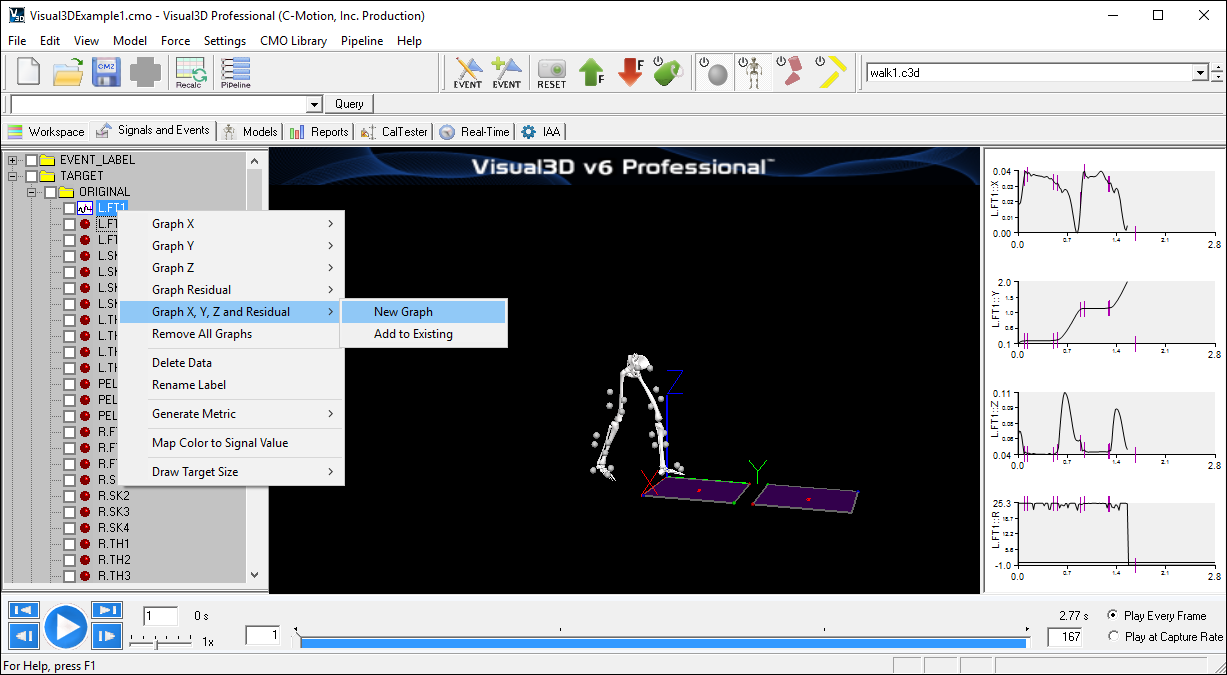Select Play Every Frame radio button
This screenshot has height=675, width=1227.
pos(1113,615)
